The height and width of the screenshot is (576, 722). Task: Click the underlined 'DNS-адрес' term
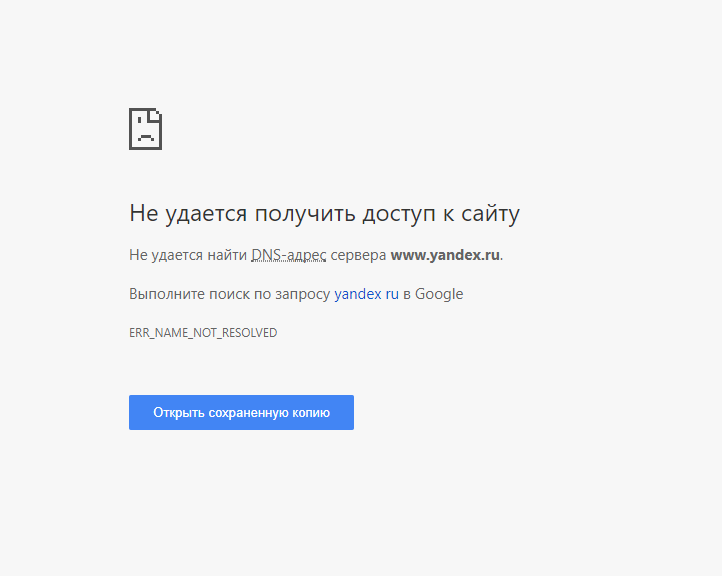pos(289,255)
